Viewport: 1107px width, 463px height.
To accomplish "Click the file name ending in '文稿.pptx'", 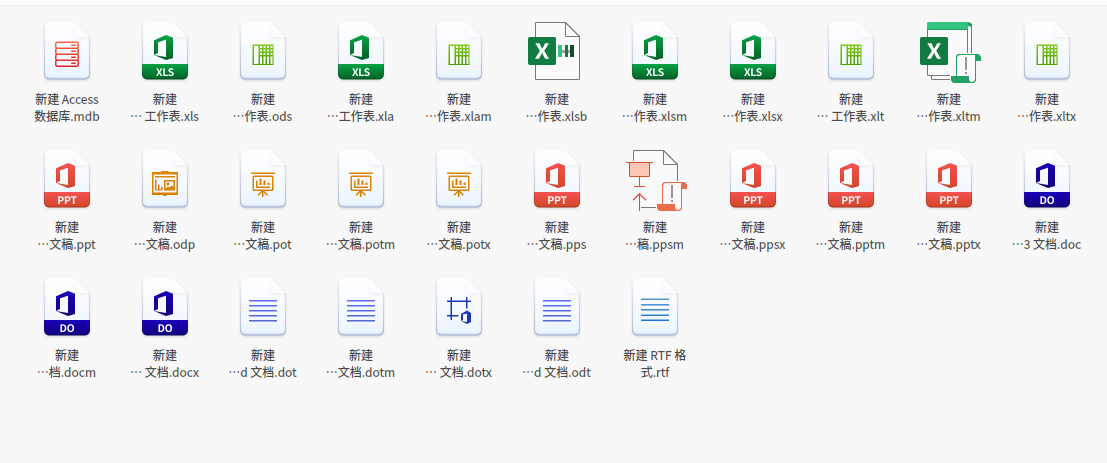I will 949,236.
